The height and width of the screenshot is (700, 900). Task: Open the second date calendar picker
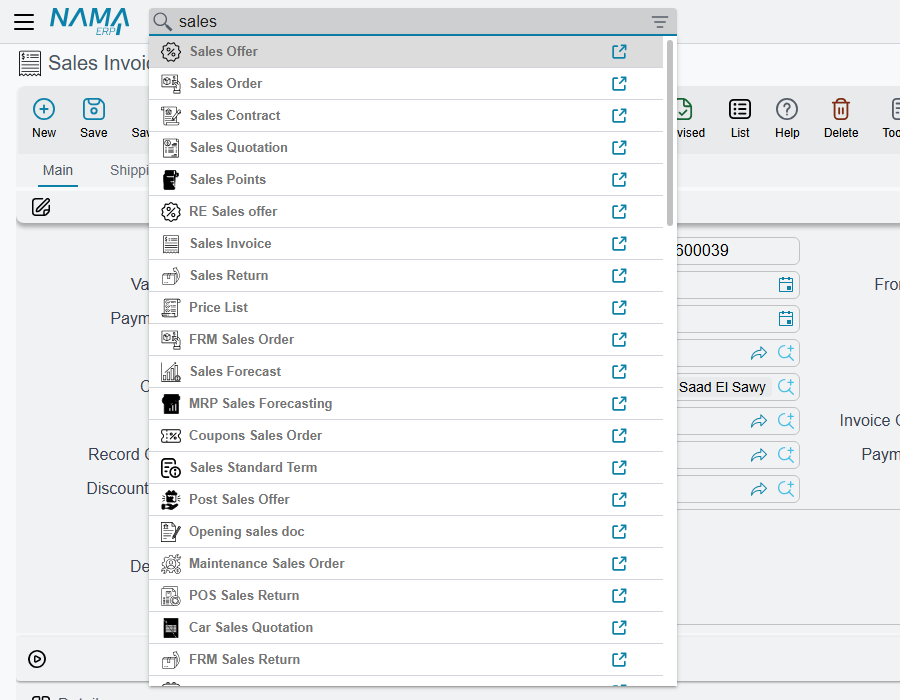[786, 318]
